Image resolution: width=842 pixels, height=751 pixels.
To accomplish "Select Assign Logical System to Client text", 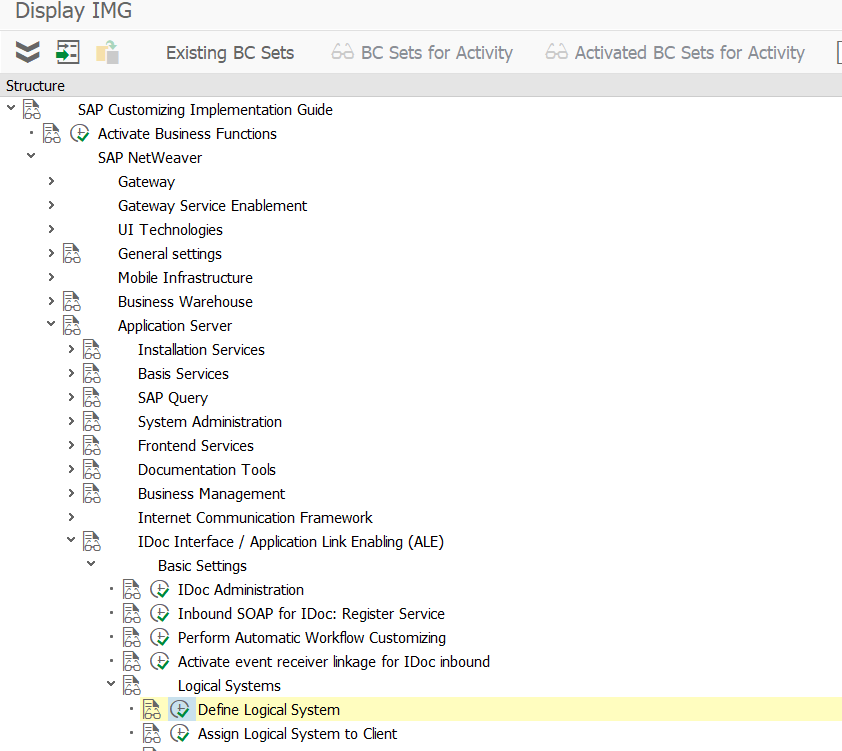I will coord(297,734).
